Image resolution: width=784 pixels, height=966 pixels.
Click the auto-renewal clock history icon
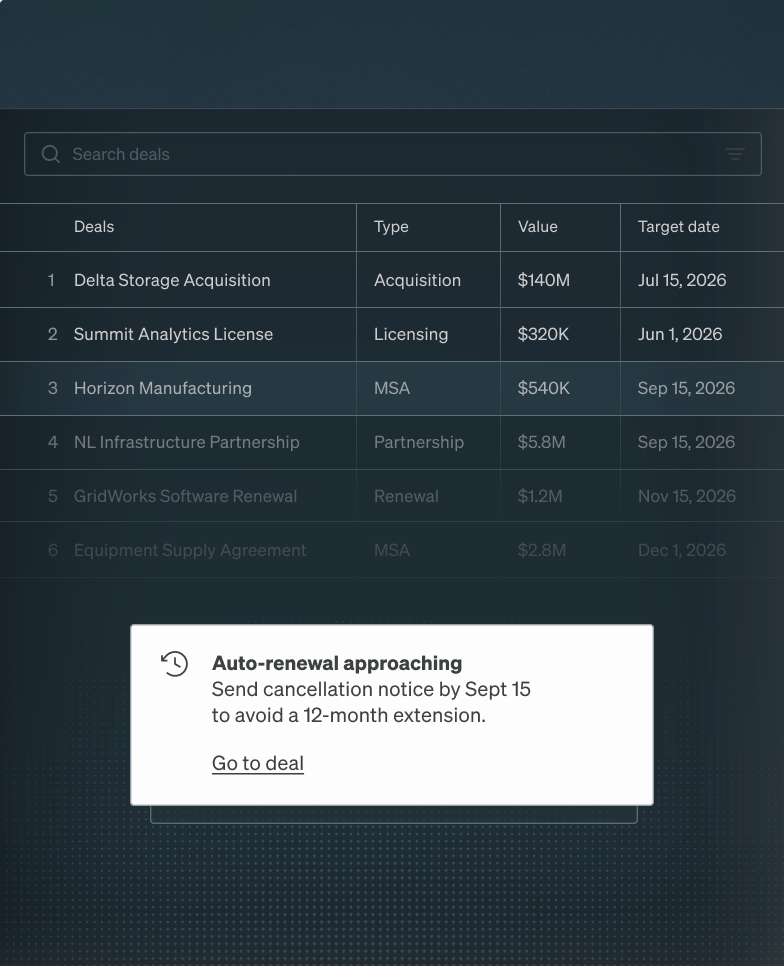click(174, 664)
